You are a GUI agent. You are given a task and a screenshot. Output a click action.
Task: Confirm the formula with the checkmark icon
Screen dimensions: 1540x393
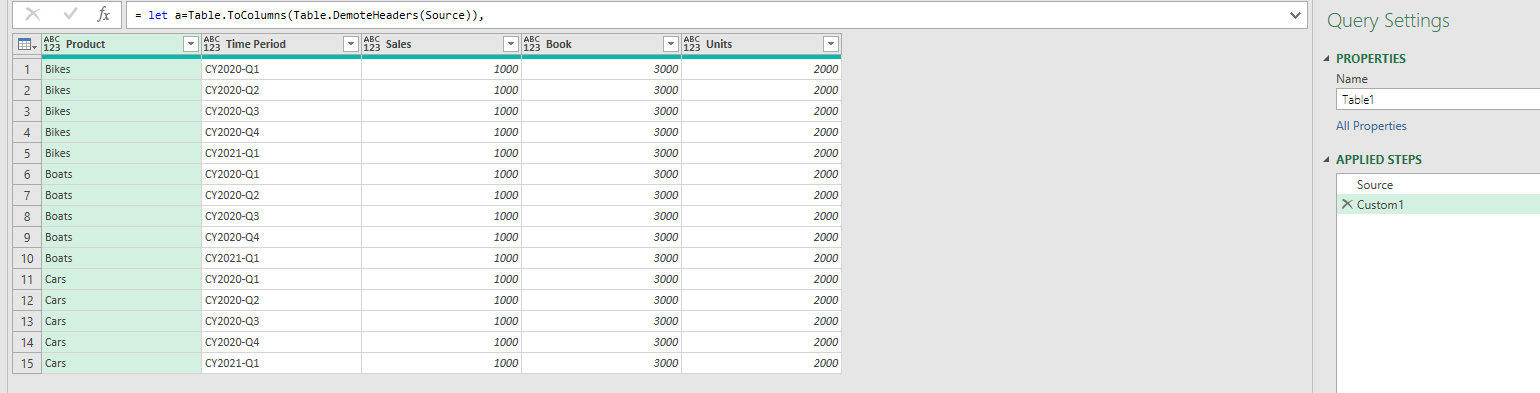pyautogui.click(x=69, y=15)
